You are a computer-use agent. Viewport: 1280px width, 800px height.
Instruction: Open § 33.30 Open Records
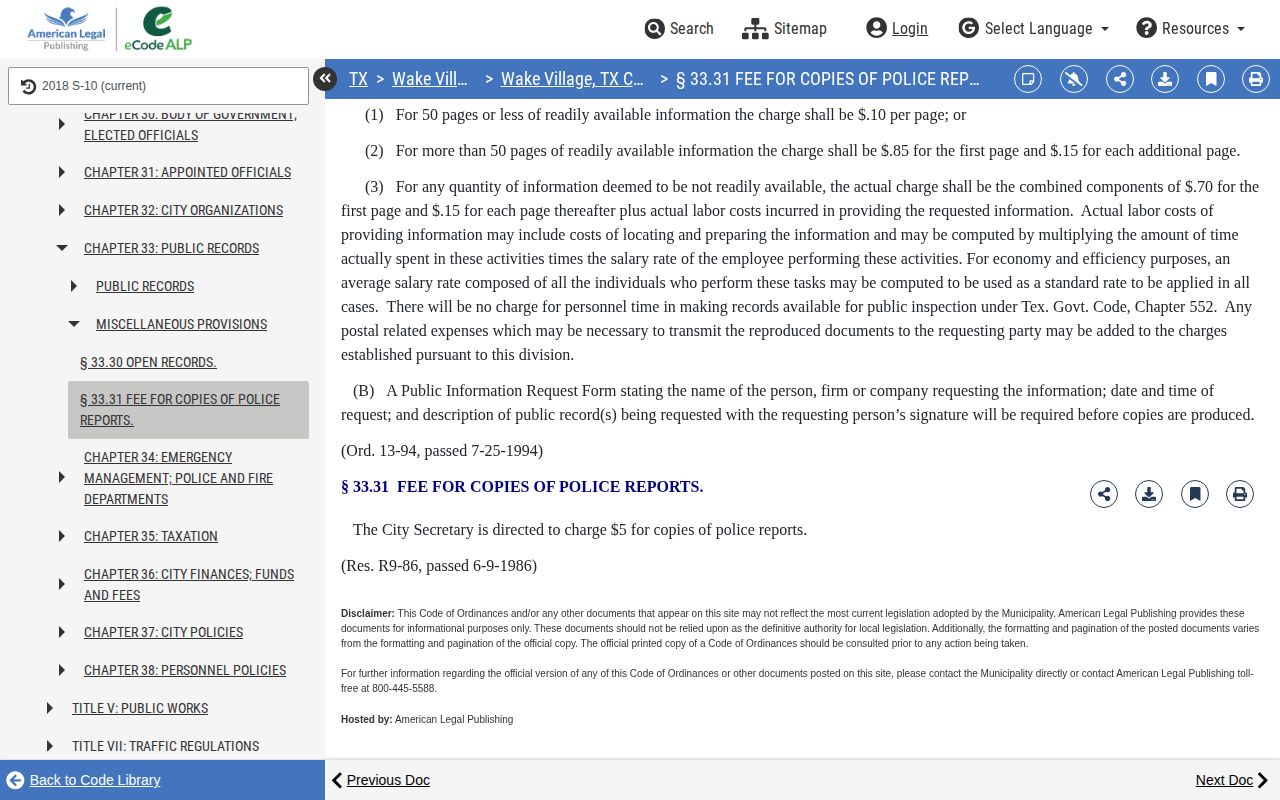[148, 362]
